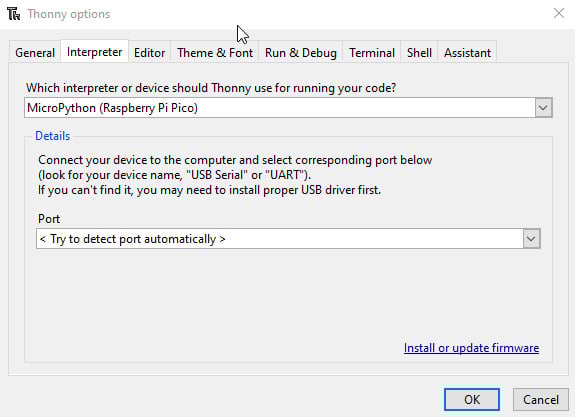
Task: Show the Assistant tab
Action: click(x=467, y=52)
